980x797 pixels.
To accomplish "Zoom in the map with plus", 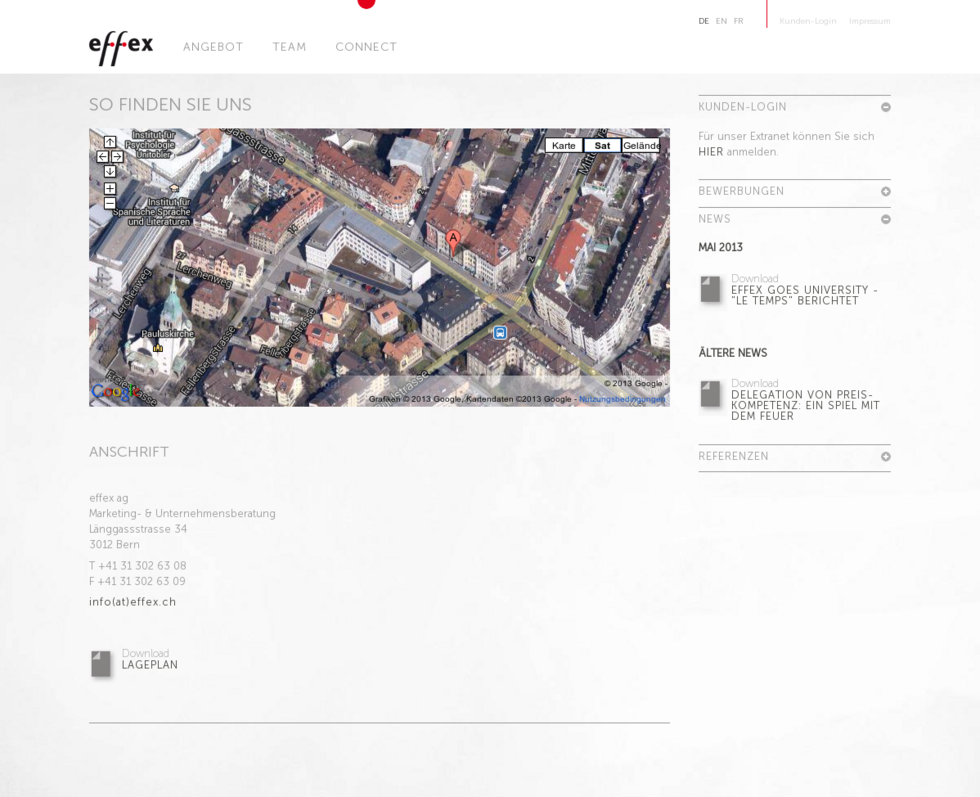I will [x=110, y=188].
